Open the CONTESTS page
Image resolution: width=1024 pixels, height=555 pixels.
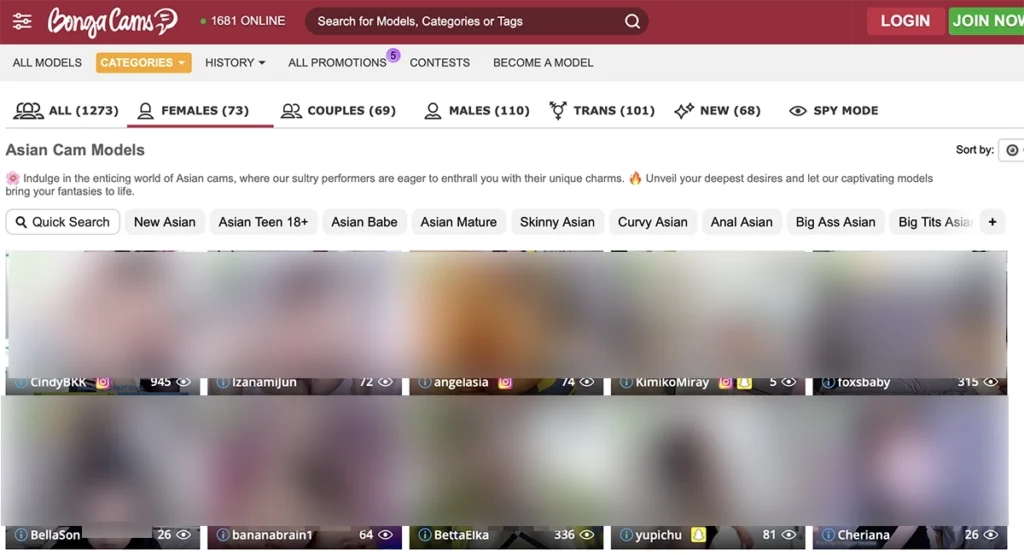point(440,63)
